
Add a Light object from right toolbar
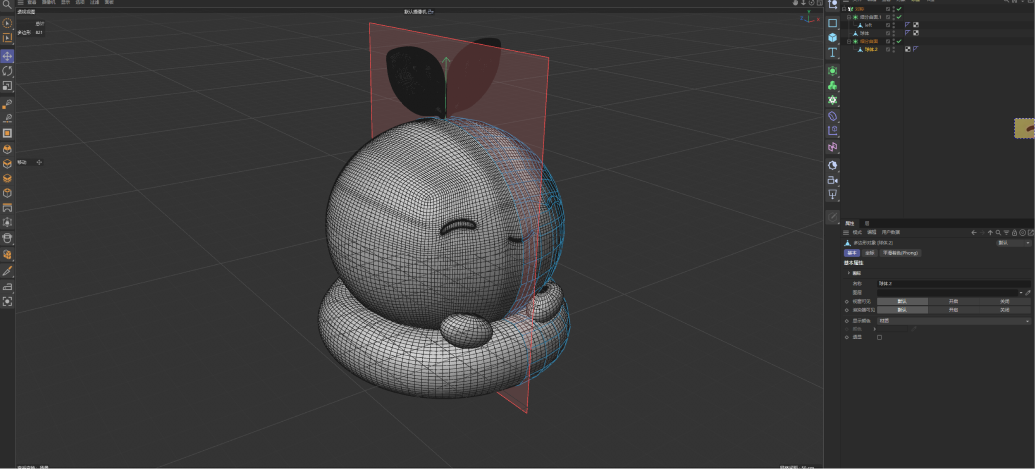click(x=832, y=195)
